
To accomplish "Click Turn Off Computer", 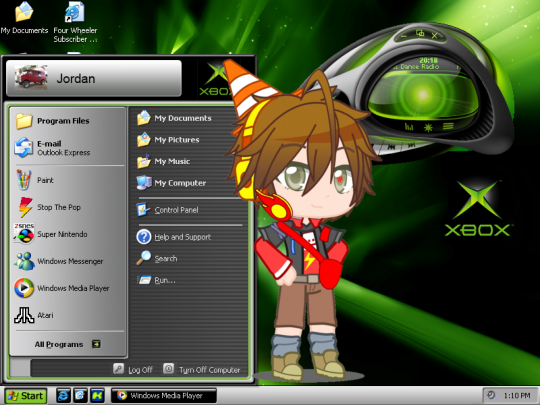I will coord(201,370).
